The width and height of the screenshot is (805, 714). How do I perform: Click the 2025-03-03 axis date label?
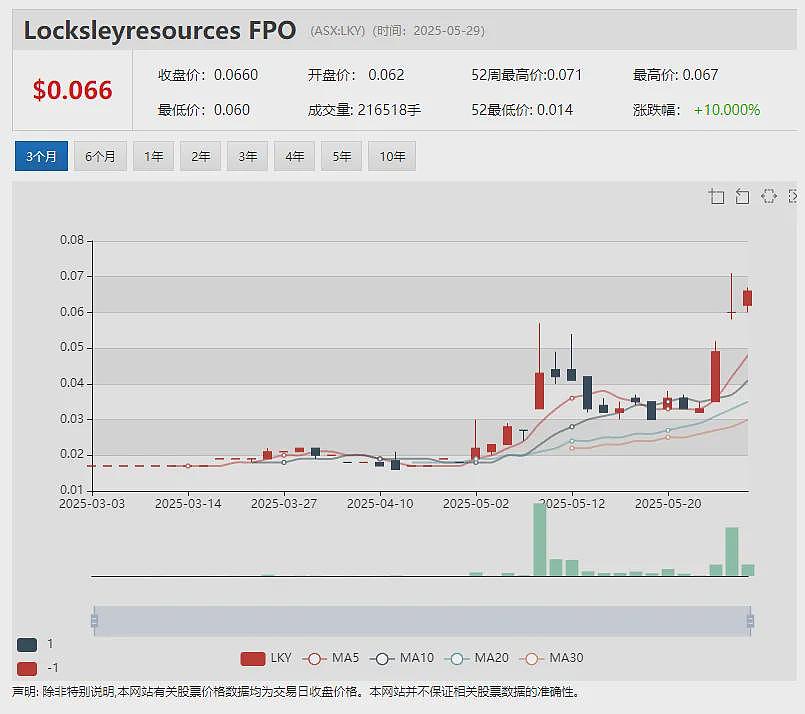(x=92, y=504)
